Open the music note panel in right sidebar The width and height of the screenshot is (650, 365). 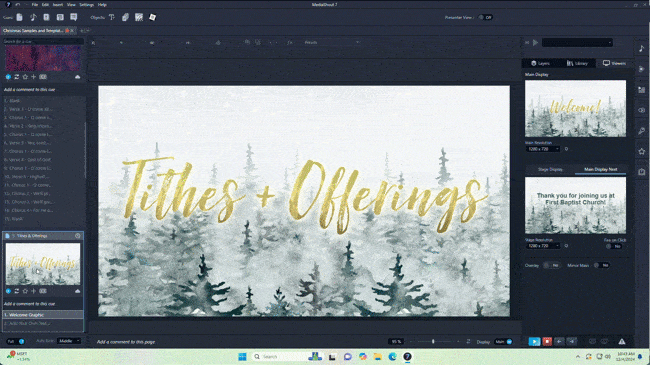click(x=641, y=49)
